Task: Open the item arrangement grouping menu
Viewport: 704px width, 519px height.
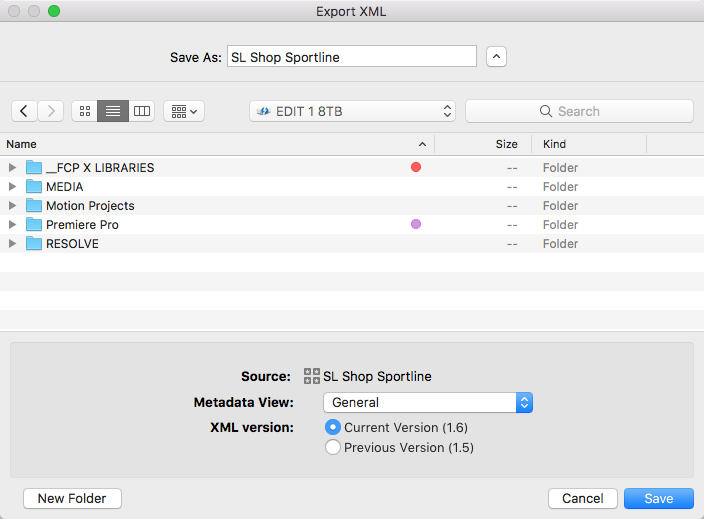Action: tap(184, 111)
